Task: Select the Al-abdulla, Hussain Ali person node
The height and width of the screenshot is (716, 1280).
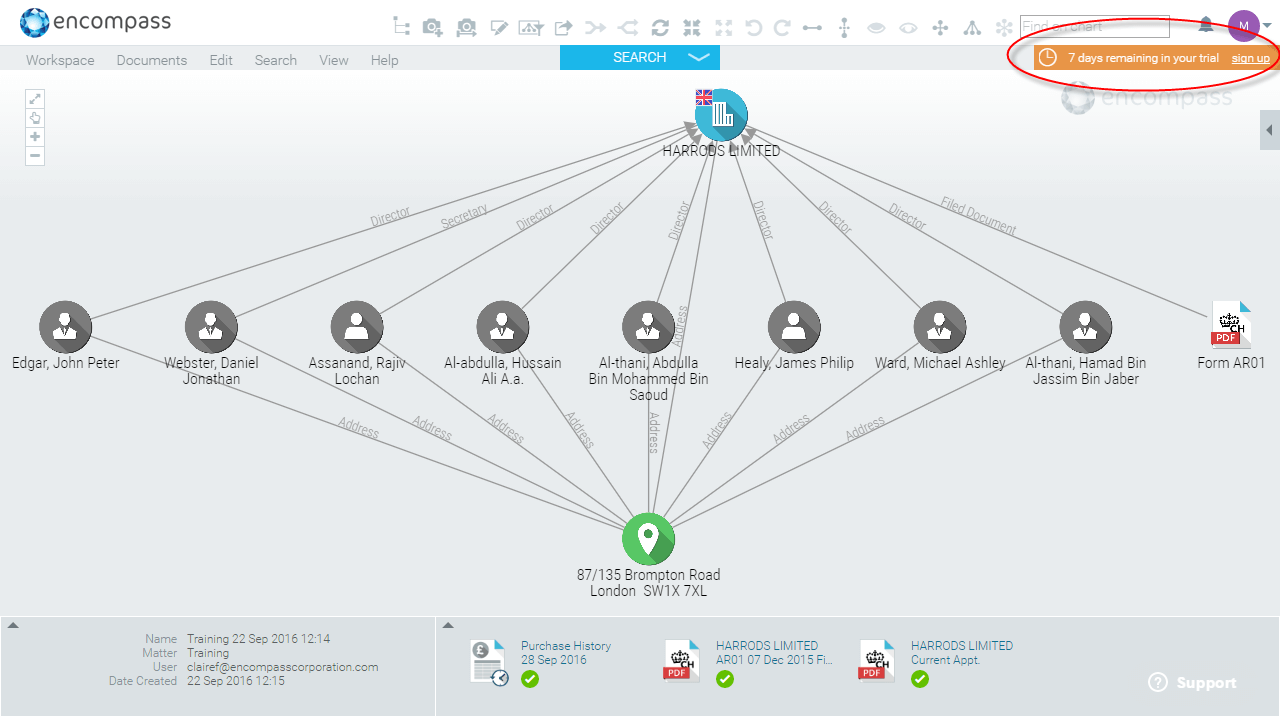Action: (x=503, y=327)
